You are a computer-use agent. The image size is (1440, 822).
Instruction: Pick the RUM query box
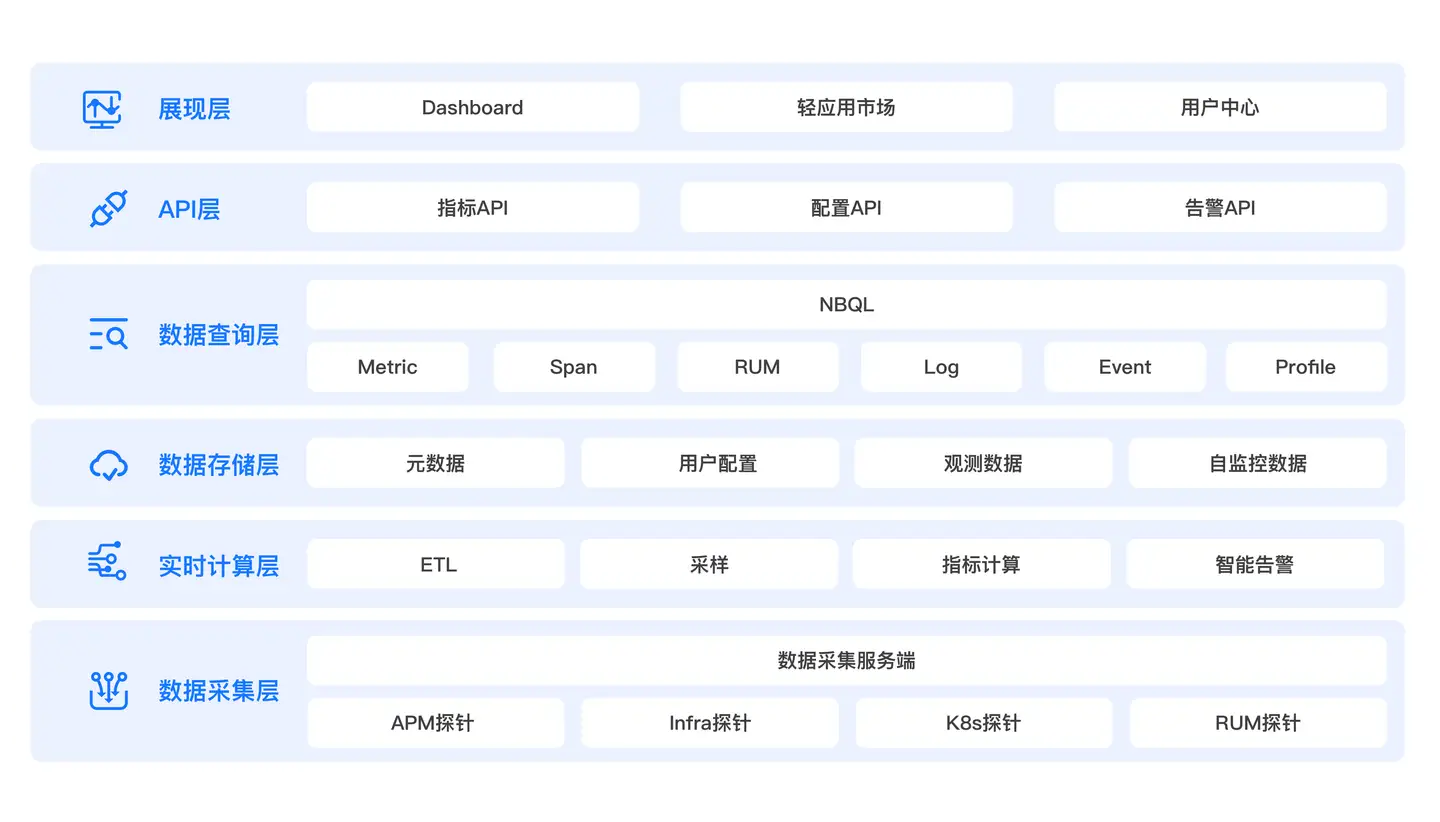(757, 367)
